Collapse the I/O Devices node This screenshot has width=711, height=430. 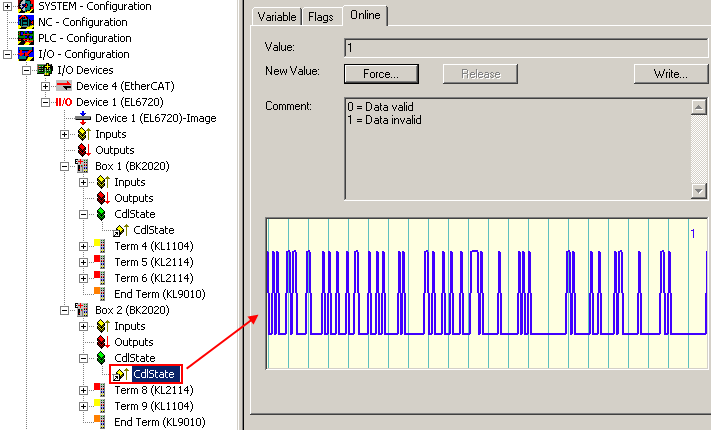[x=26, y=70]
